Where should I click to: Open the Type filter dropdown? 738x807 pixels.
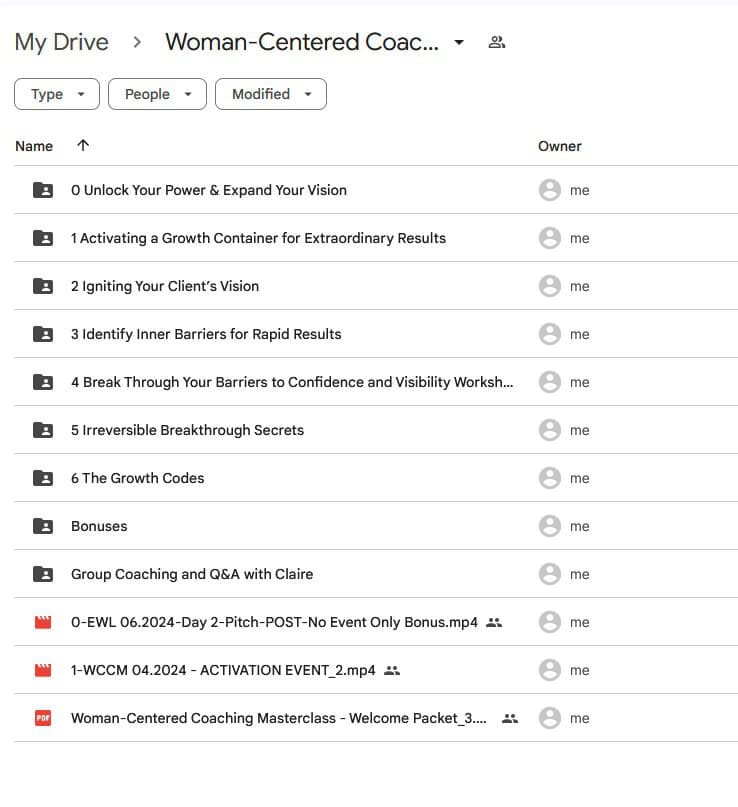(56, 94)
